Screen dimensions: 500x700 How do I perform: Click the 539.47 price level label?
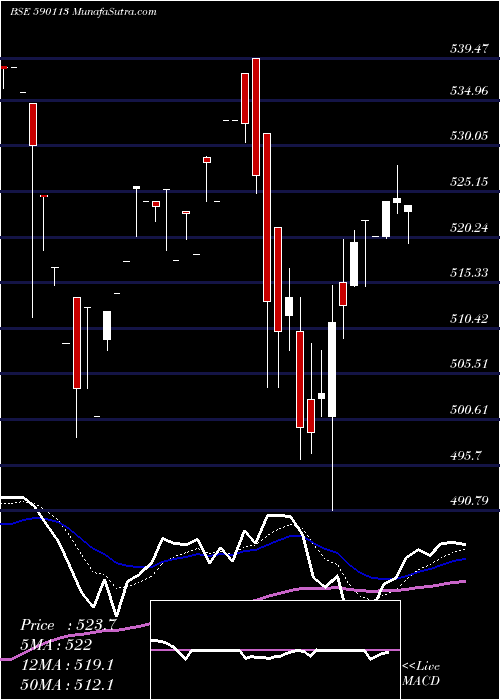468,49
